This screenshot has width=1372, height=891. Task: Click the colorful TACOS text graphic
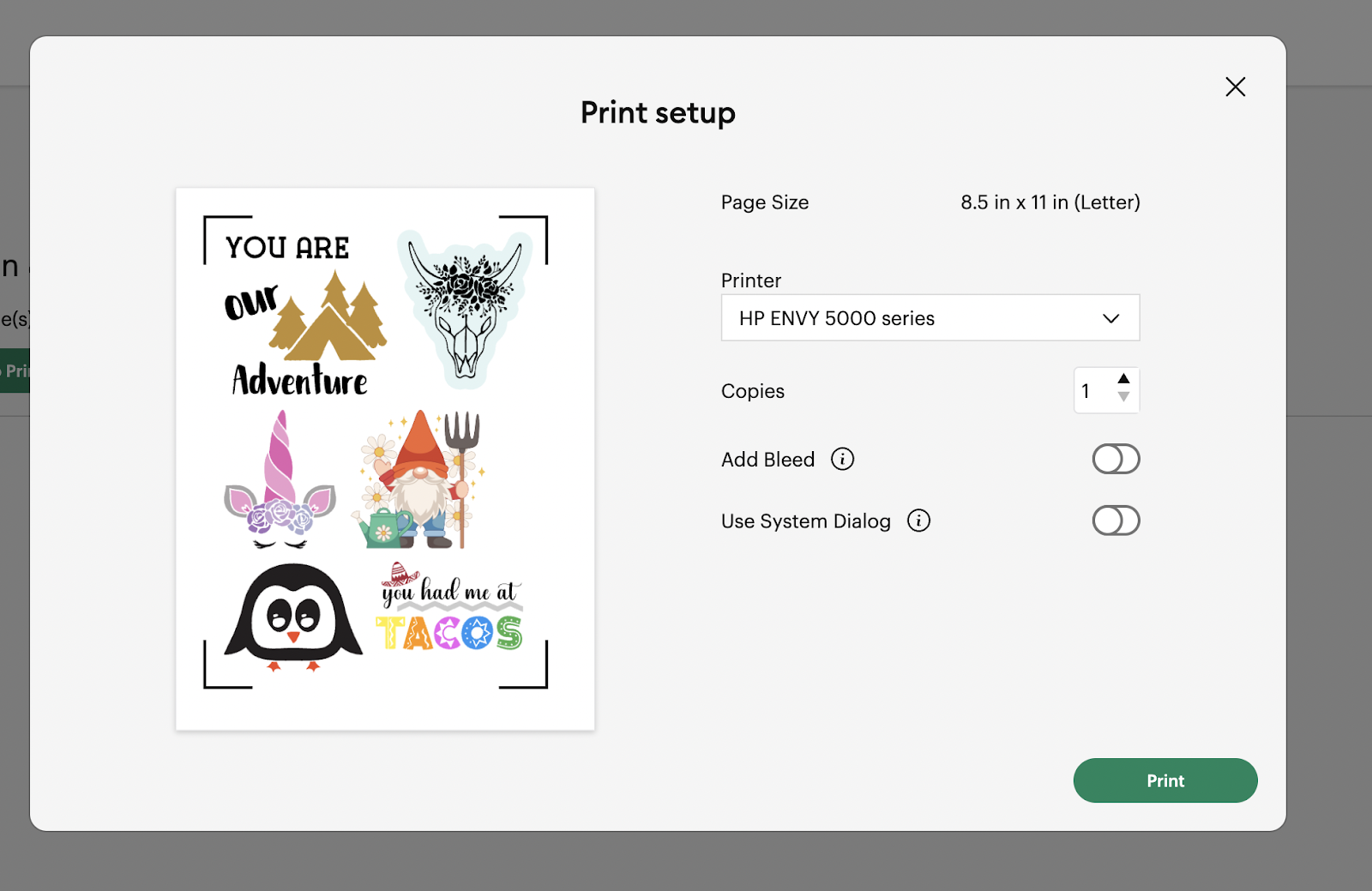pos(449,634)
